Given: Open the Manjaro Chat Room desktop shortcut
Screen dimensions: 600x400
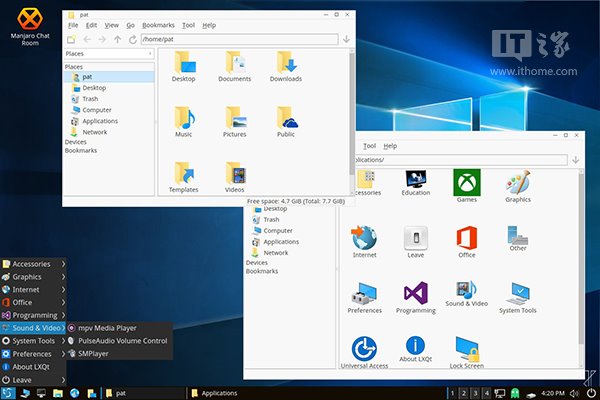Looking at the screenshot, I should [x=30, y=27].
